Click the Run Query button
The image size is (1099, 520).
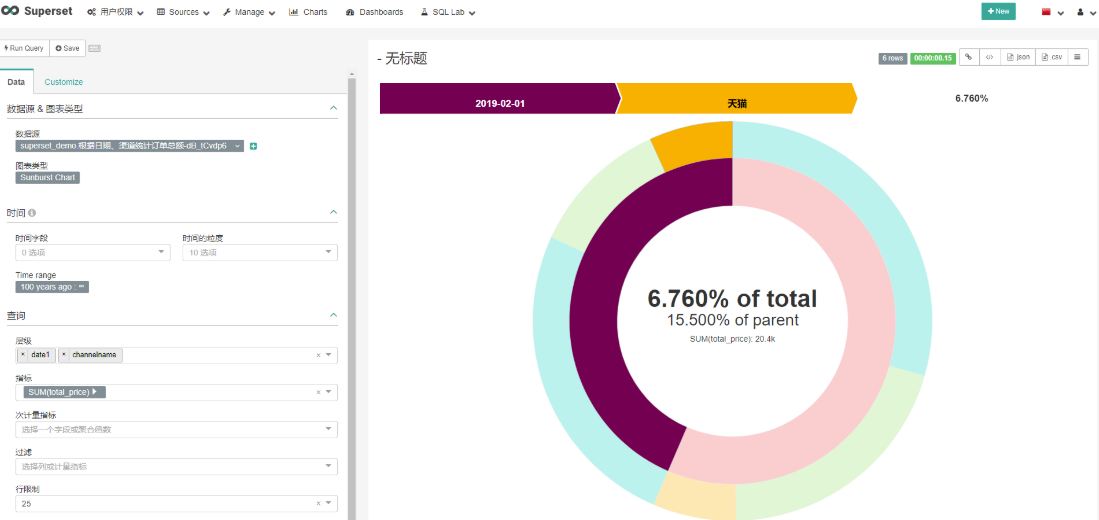(25, 48)
